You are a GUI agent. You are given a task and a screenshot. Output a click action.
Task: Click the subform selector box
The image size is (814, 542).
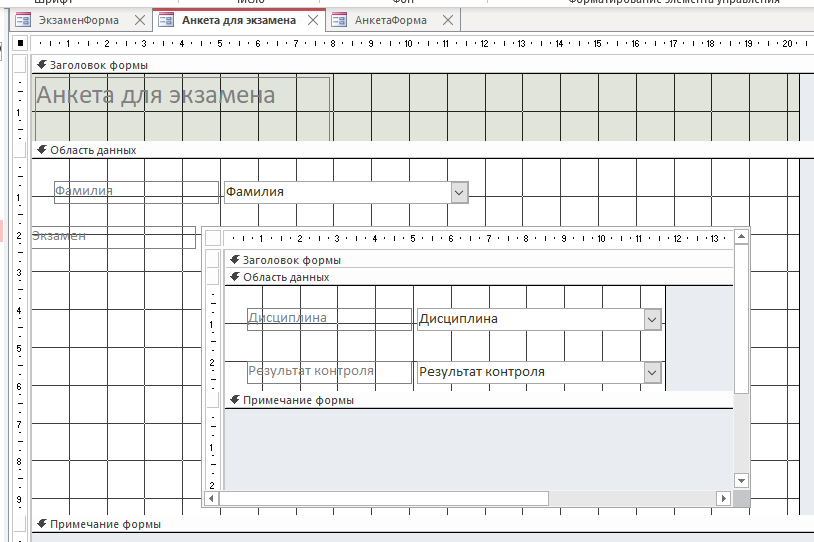213,238
